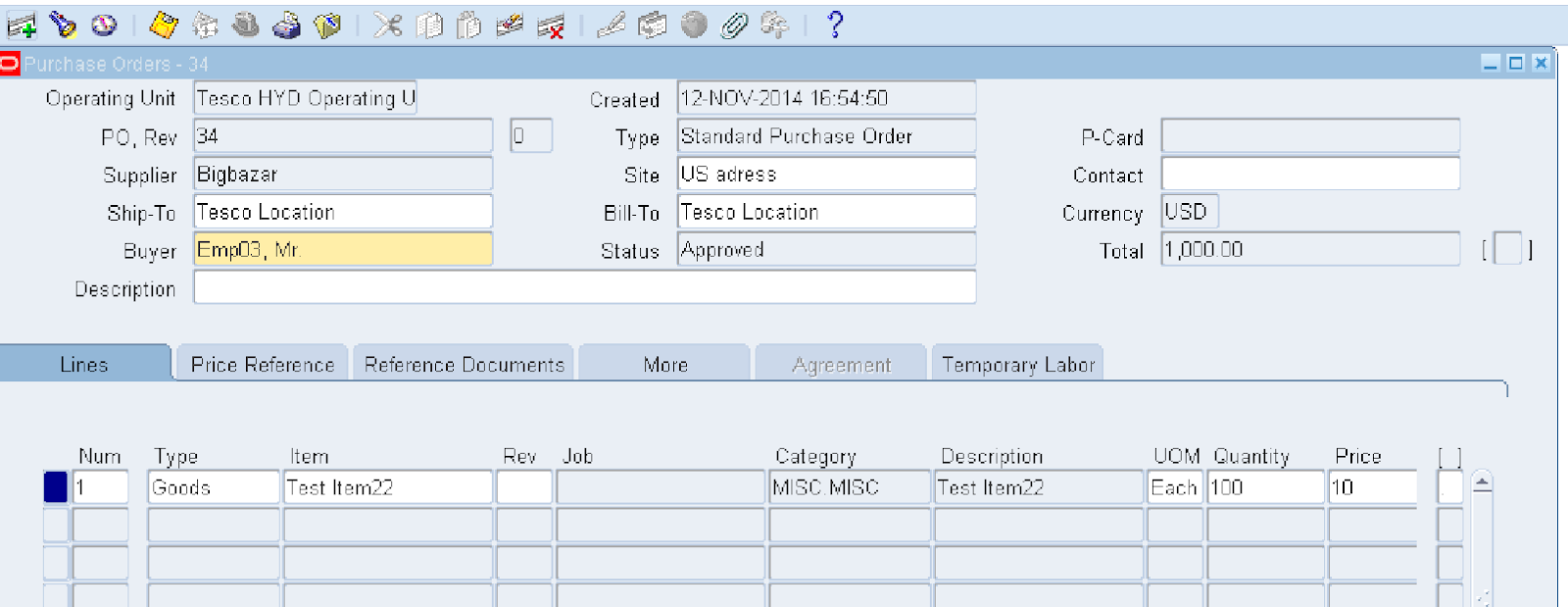The height and width of the screenshot is (607, 1568).
Task: Click the Oracle icon in Purchase Orders title bar
Action: [x=9, y=64]
